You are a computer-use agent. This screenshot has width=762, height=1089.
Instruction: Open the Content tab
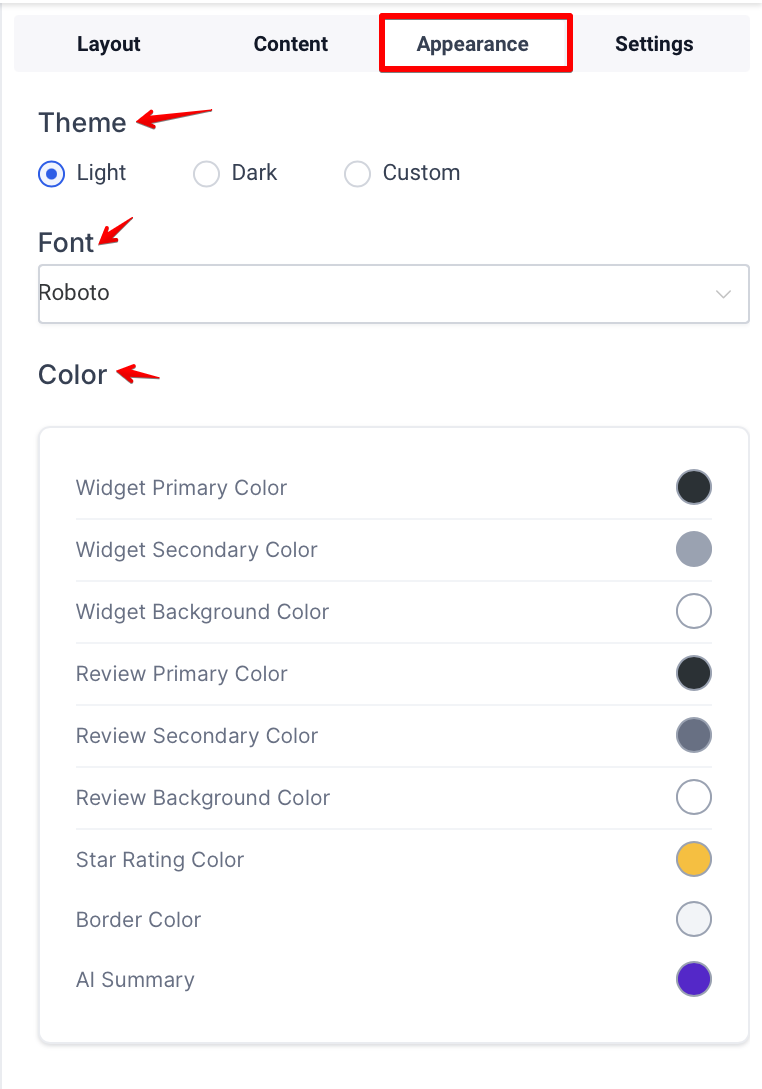point(291,44)
